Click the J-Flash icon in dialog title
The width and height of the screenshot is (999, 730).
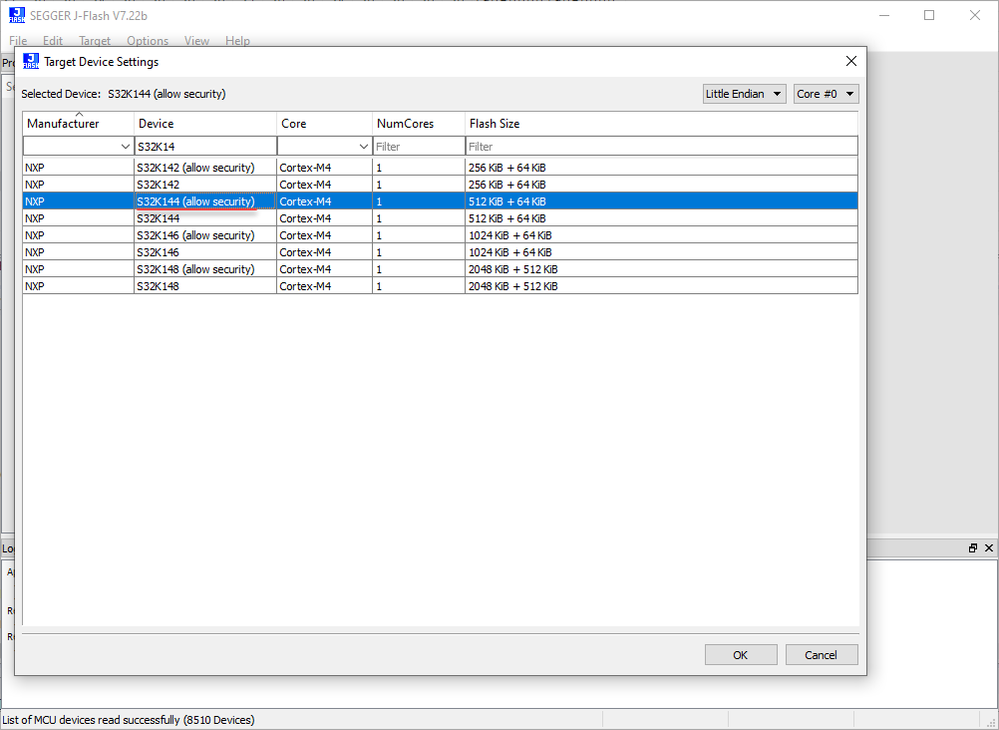31,62
